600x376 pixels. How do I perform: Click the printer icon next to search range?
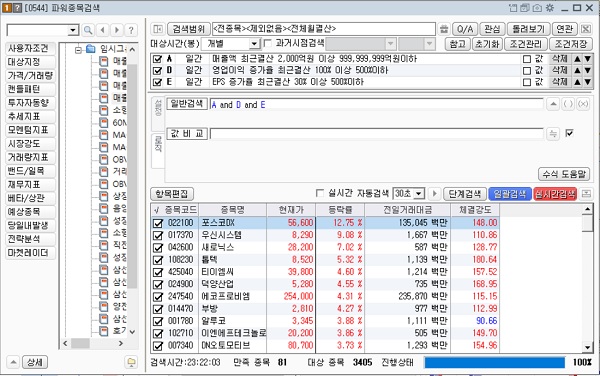pyautogui.click(x=443, y=29)
